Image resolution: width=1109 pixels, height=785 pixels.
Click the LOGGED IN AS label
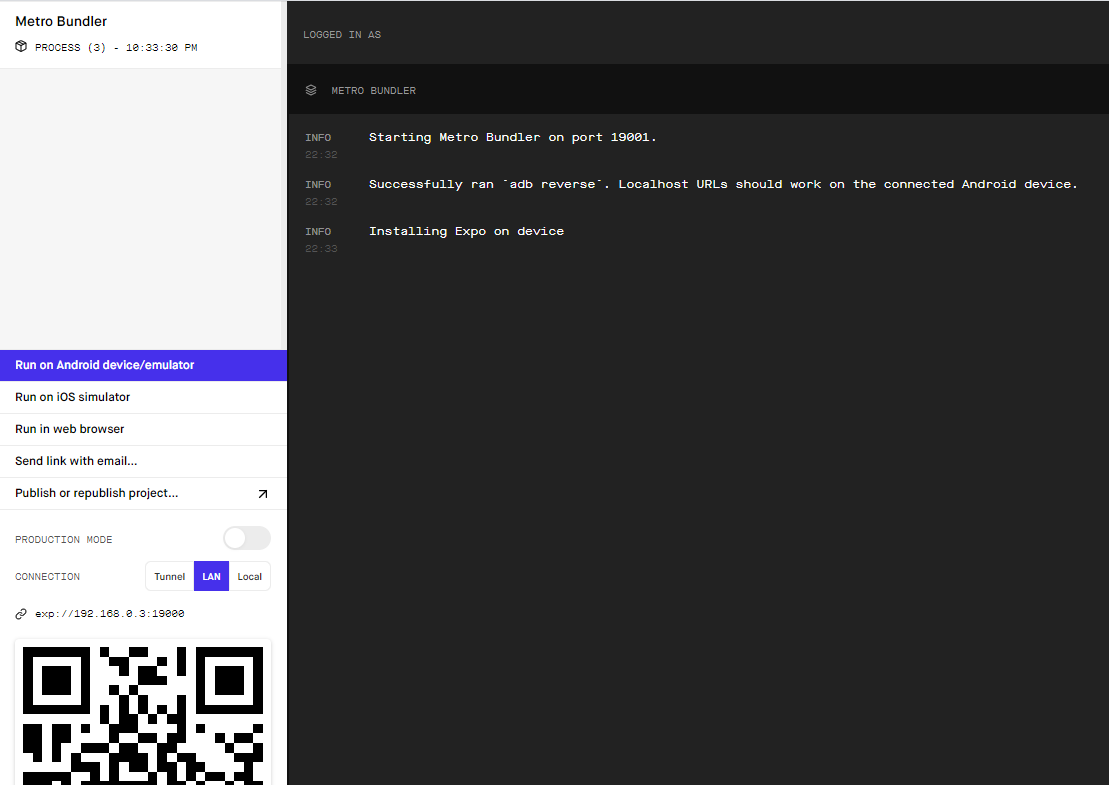(342, 35)
